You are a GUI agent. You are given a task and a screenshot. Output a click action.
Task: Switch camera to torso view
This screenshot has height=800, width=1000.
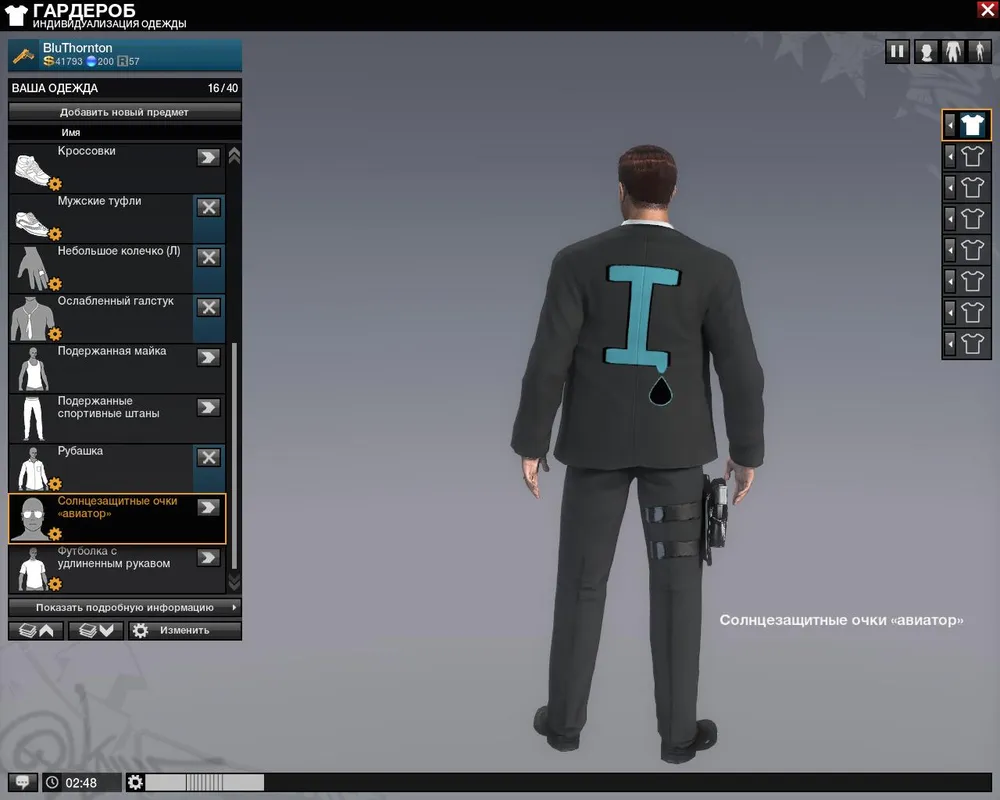pyautogui.click(x=953, y=52)
